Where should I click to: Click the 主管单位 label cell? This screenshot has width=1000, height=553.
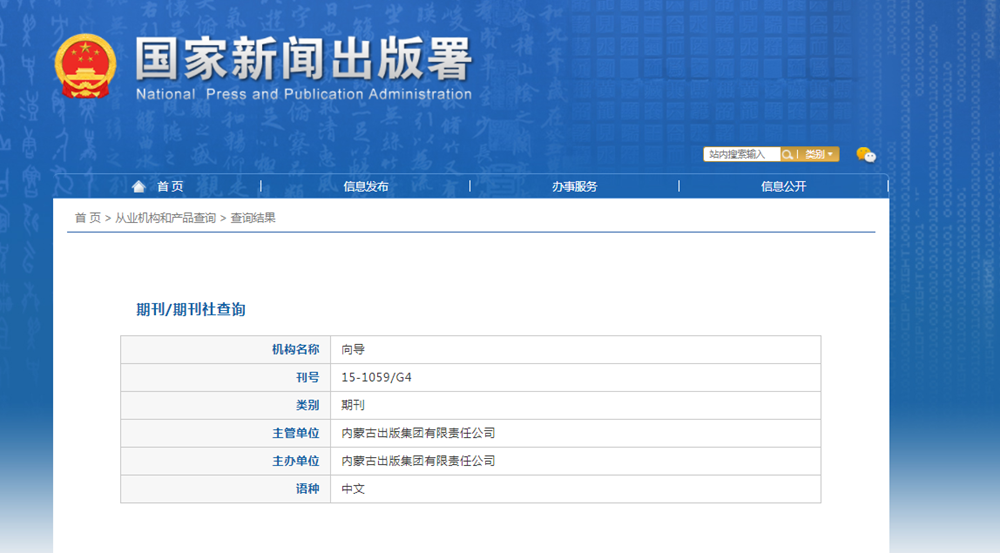(226, 433)
